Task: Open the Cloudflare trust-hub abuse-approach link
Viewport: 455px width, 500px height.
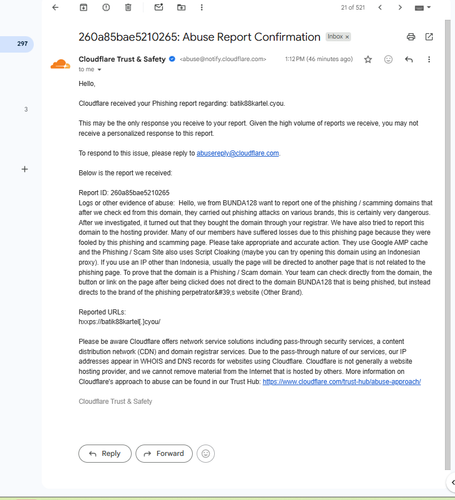Action: click(x=342, y=382)
